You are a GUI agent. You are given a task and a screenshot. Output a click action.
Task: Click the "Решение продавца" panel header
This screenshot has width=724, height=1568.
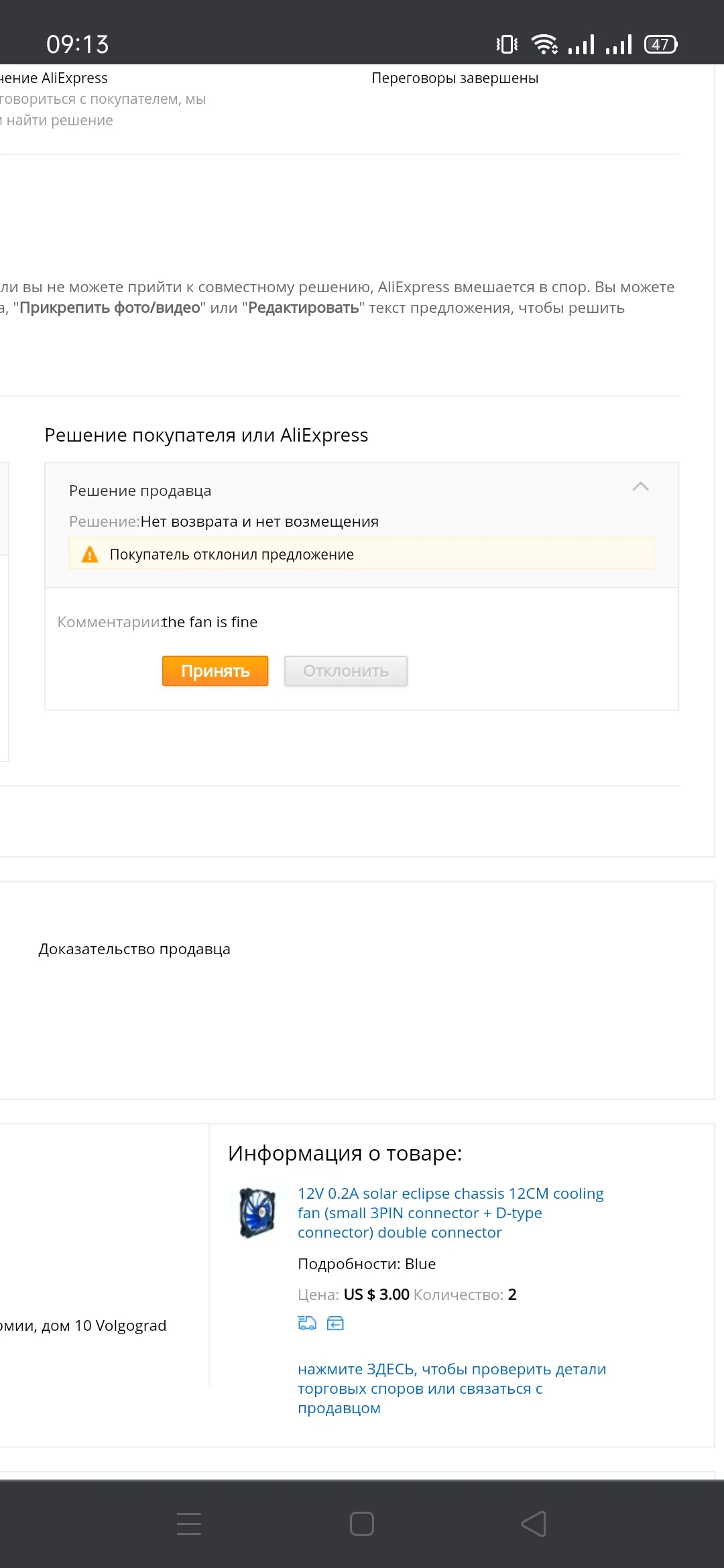pyautogui.click(x=140, y=491)
